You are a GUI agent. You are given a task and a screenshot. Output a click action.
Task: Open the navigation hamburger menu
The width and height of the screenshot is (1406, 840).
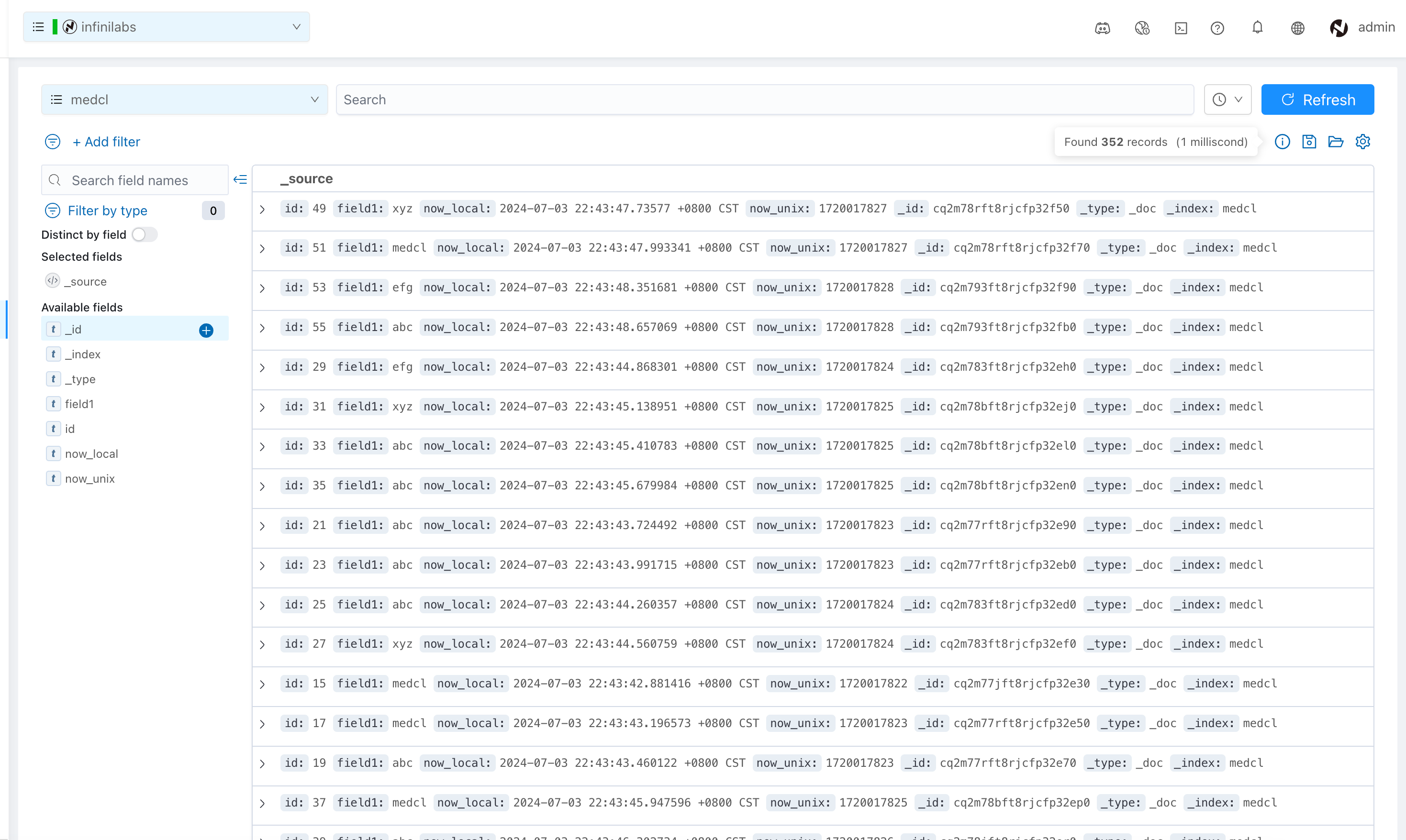[38, 27]
